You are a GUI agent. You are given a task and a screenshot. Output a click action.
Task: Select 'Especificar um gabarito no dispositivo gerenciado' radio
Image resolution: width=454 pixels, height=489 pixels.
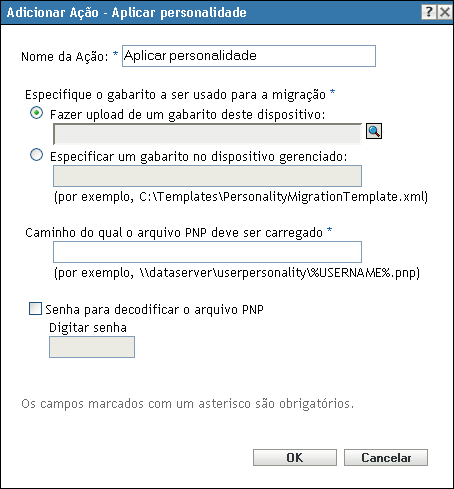point(36,155)
